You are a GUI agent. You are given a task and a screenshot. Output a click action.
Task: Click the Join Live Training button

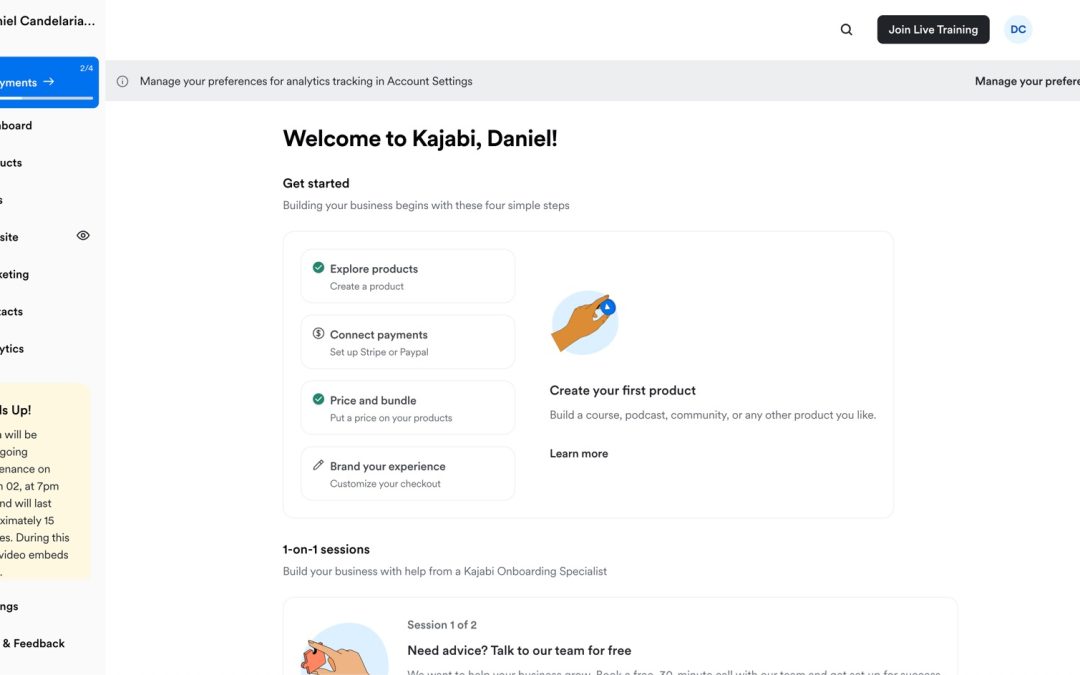(x=933, y=30)
